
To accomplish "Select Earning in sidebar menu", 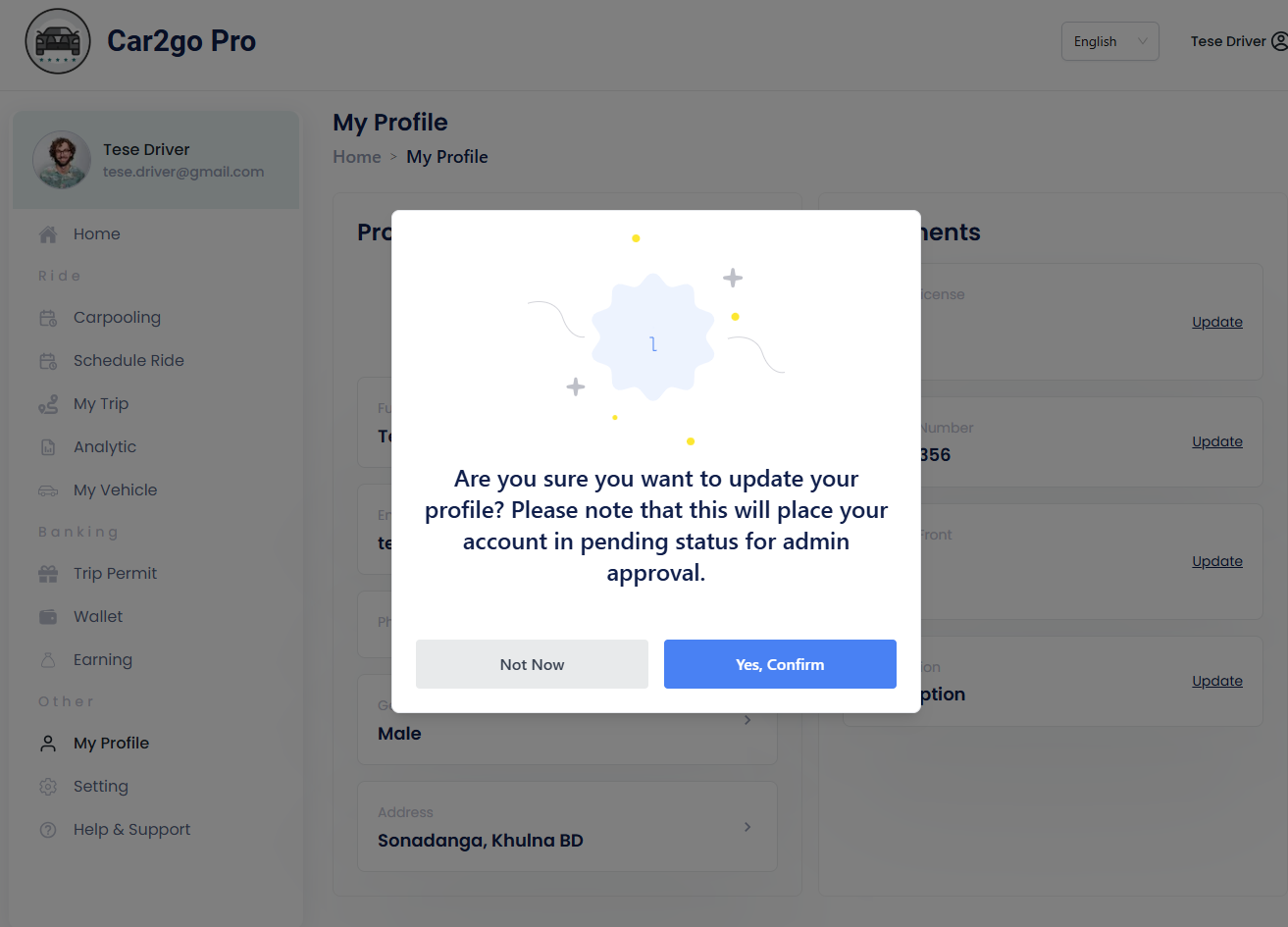I will click(103, 660).
